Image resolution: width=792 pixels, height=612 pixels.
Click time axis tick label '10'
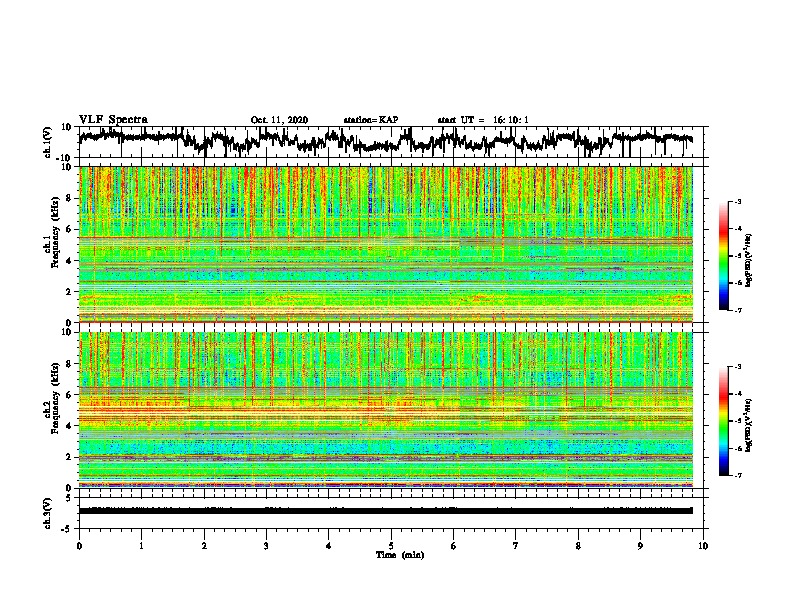[x=703, y=546]
